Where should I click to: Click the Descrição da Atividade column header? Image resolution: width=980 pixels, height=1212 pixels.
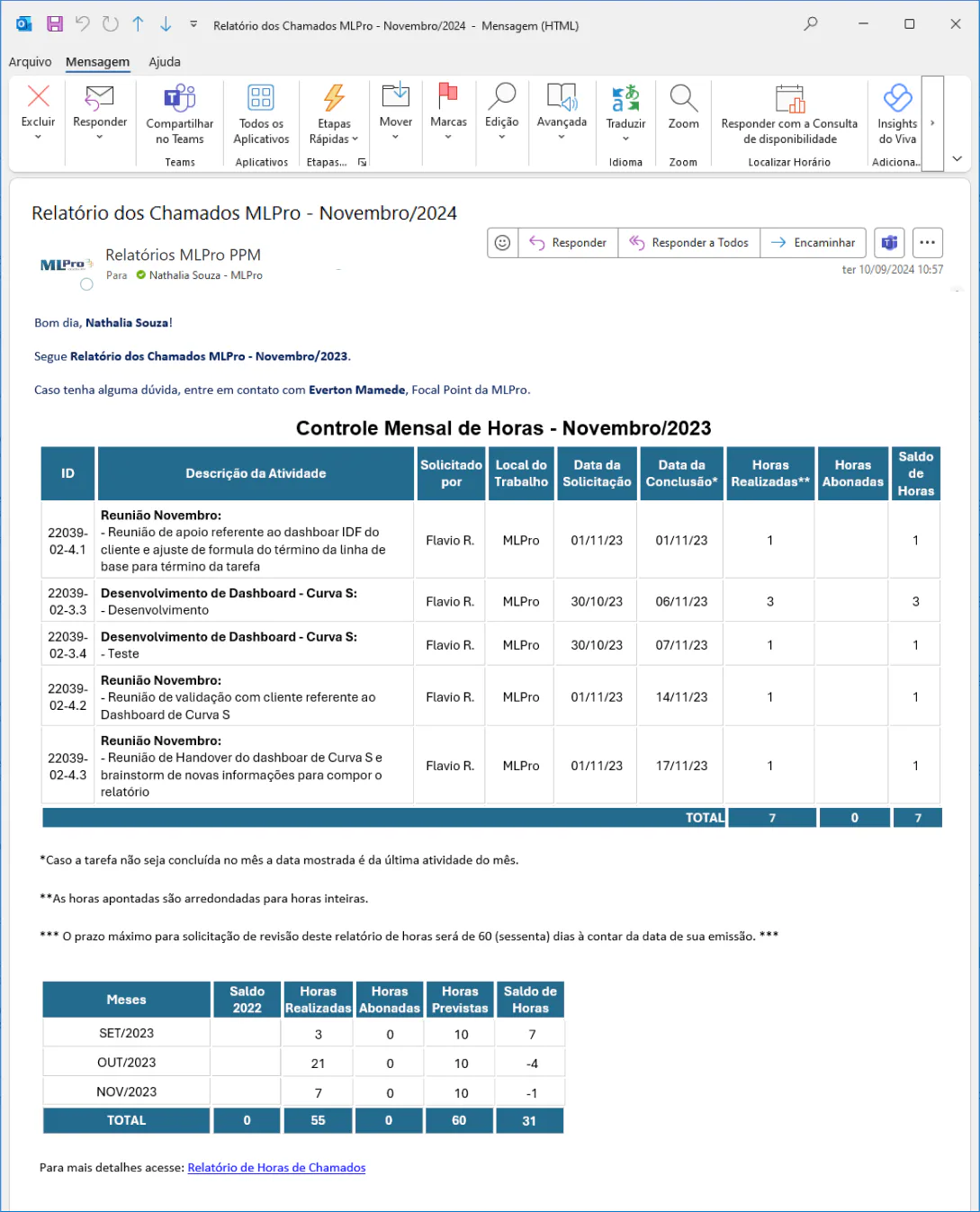[x=256, y=473]
